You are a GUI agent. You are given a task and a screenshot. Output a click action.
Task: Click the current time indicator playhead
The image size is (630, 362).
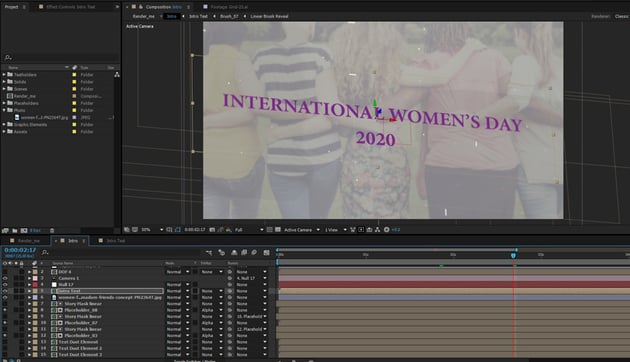(x=513, y=255)
